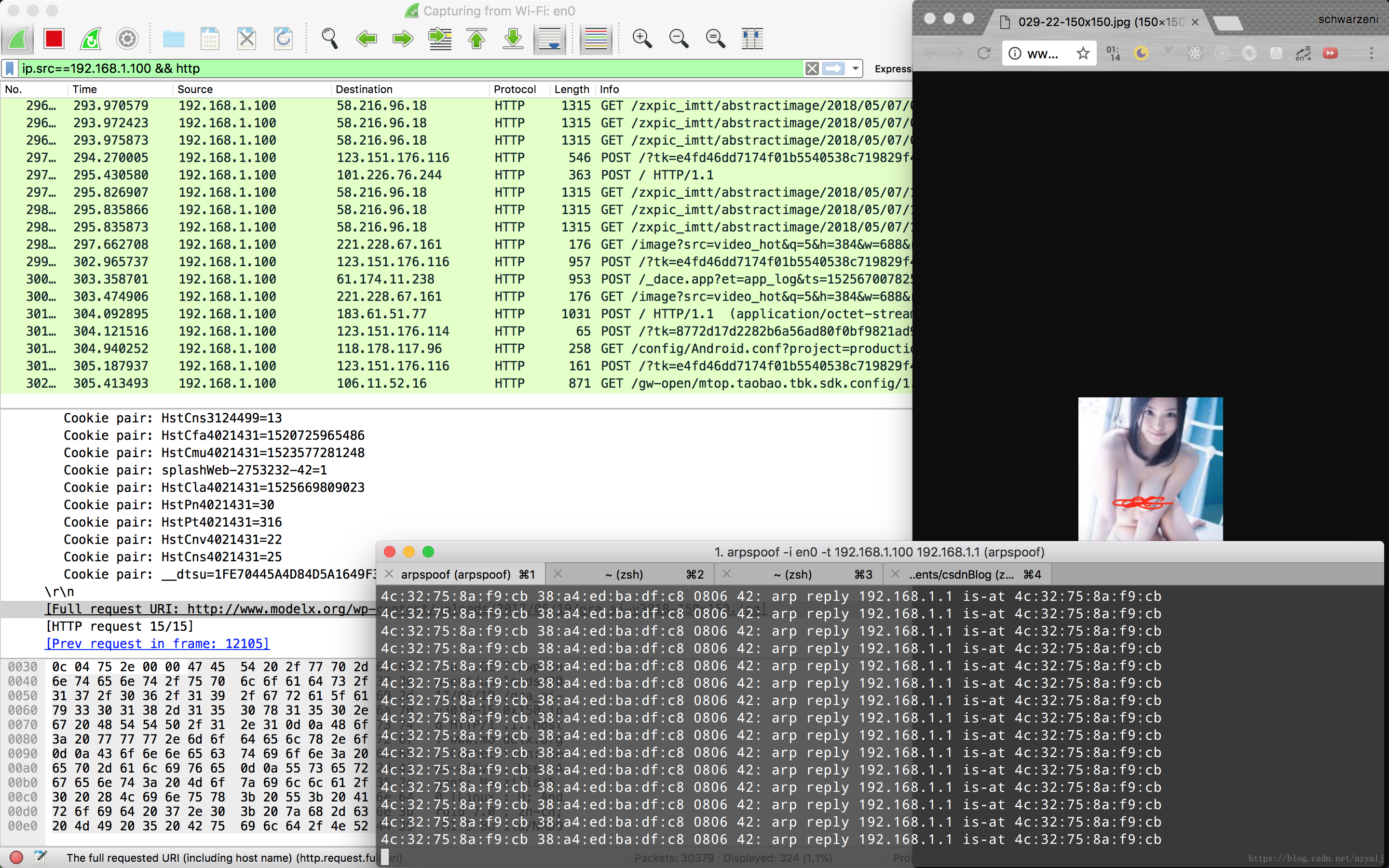Reset packet text to normal size
The width and height of the screenshot is (1389, 868).
pos(715,39)
